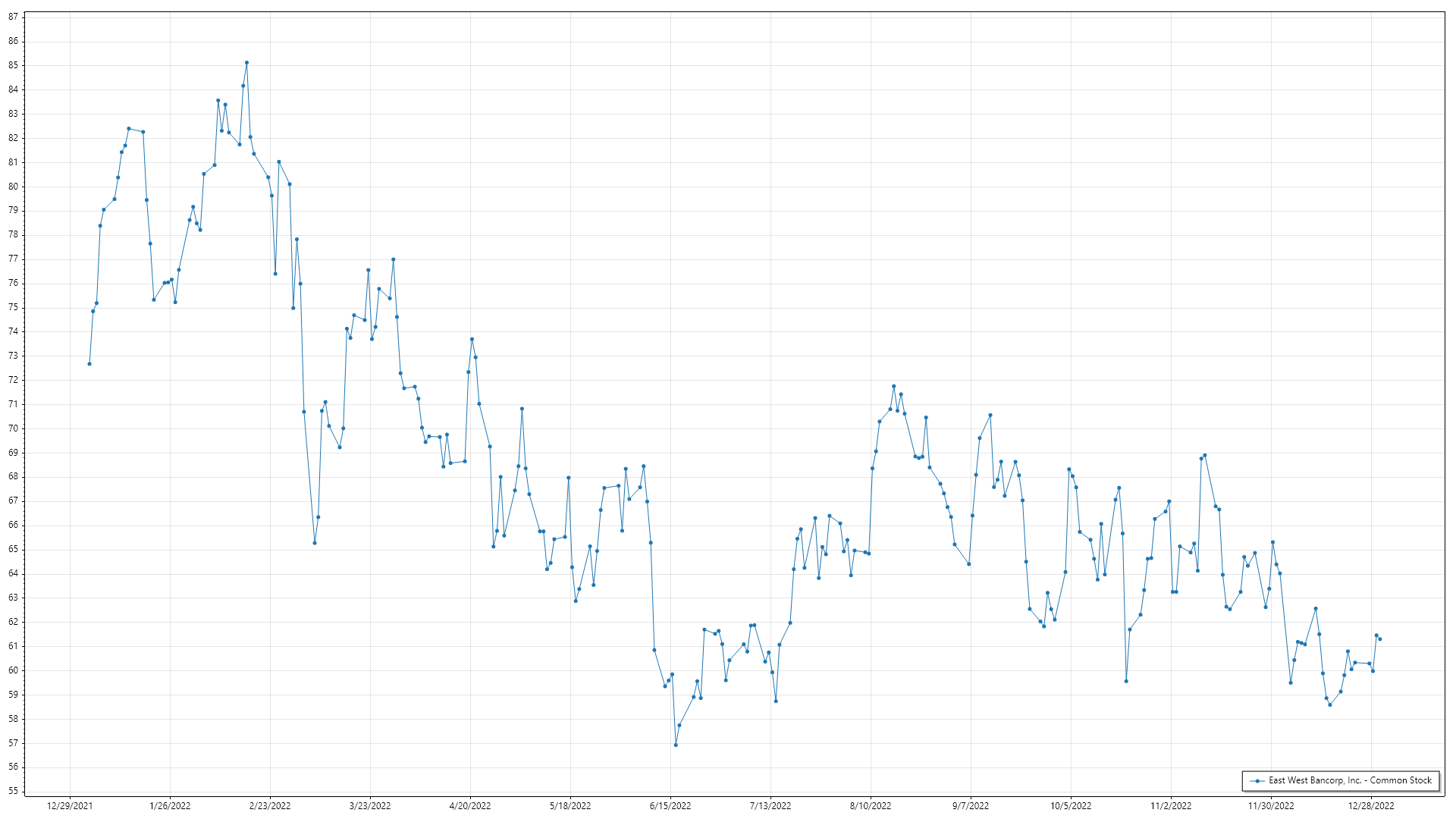Click the mid-August peak data point near 71.8
1456x819 pixels.
893,386
